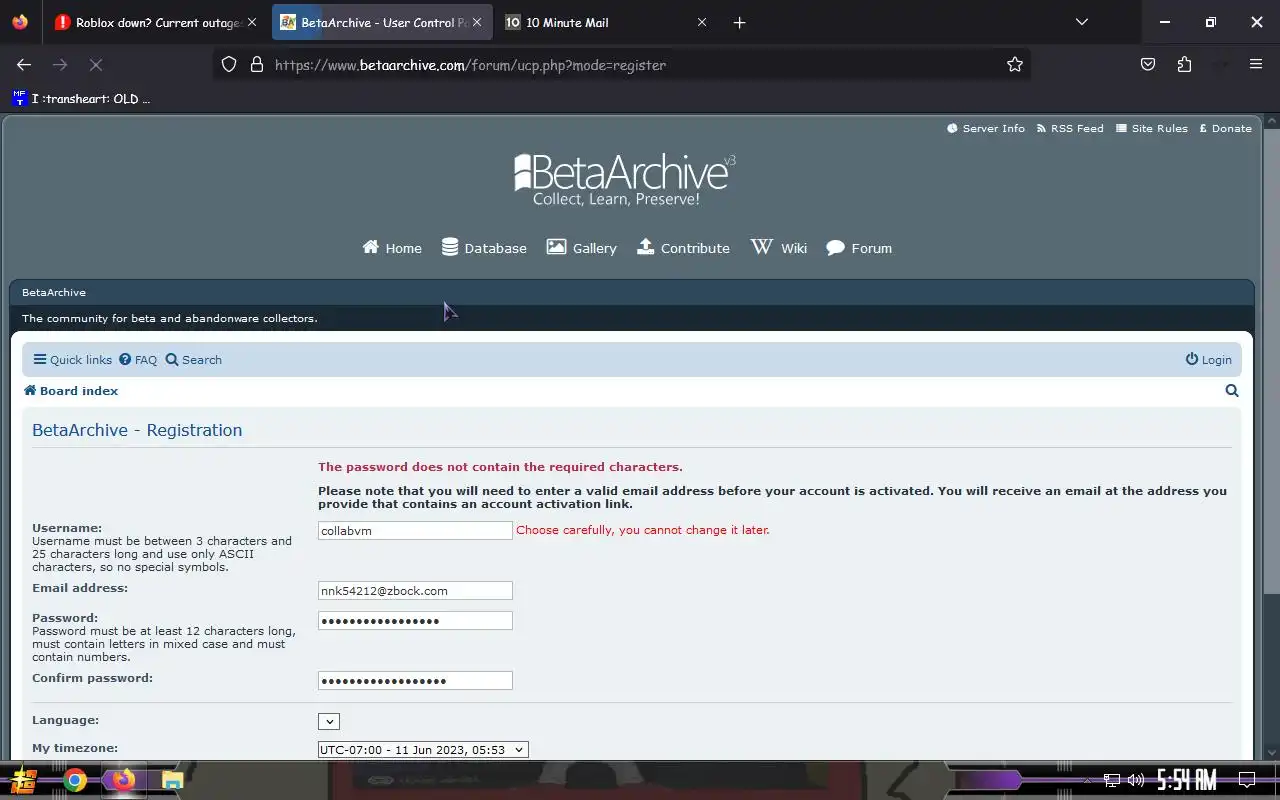Launch Chrome from the taskbar
Image resolution: width=1280 pixels, height=800 pixels.
75,780
